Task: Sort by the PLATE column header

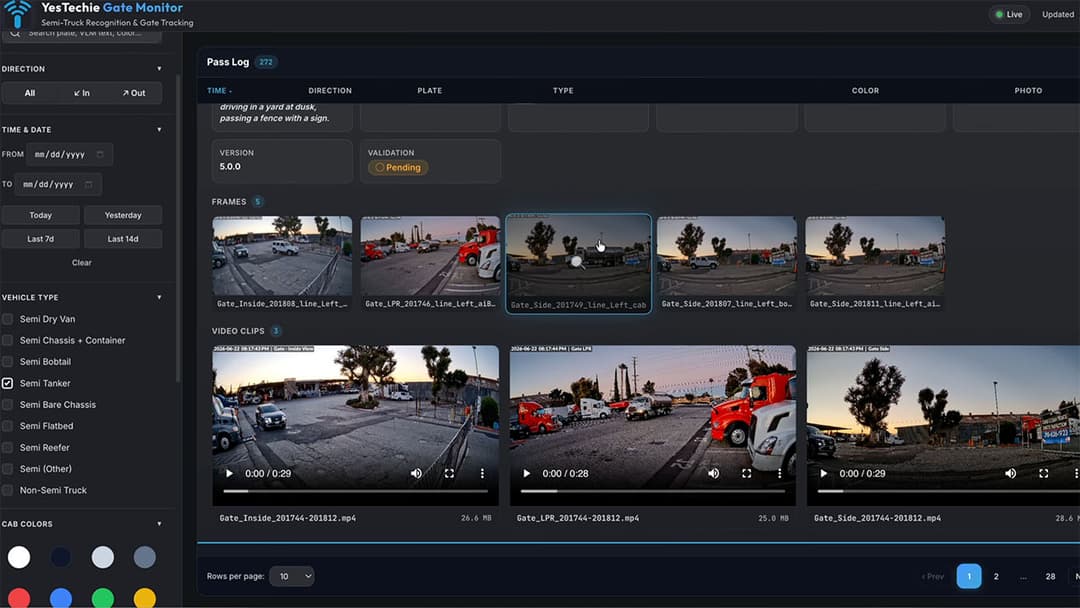Action: point(430,91)
